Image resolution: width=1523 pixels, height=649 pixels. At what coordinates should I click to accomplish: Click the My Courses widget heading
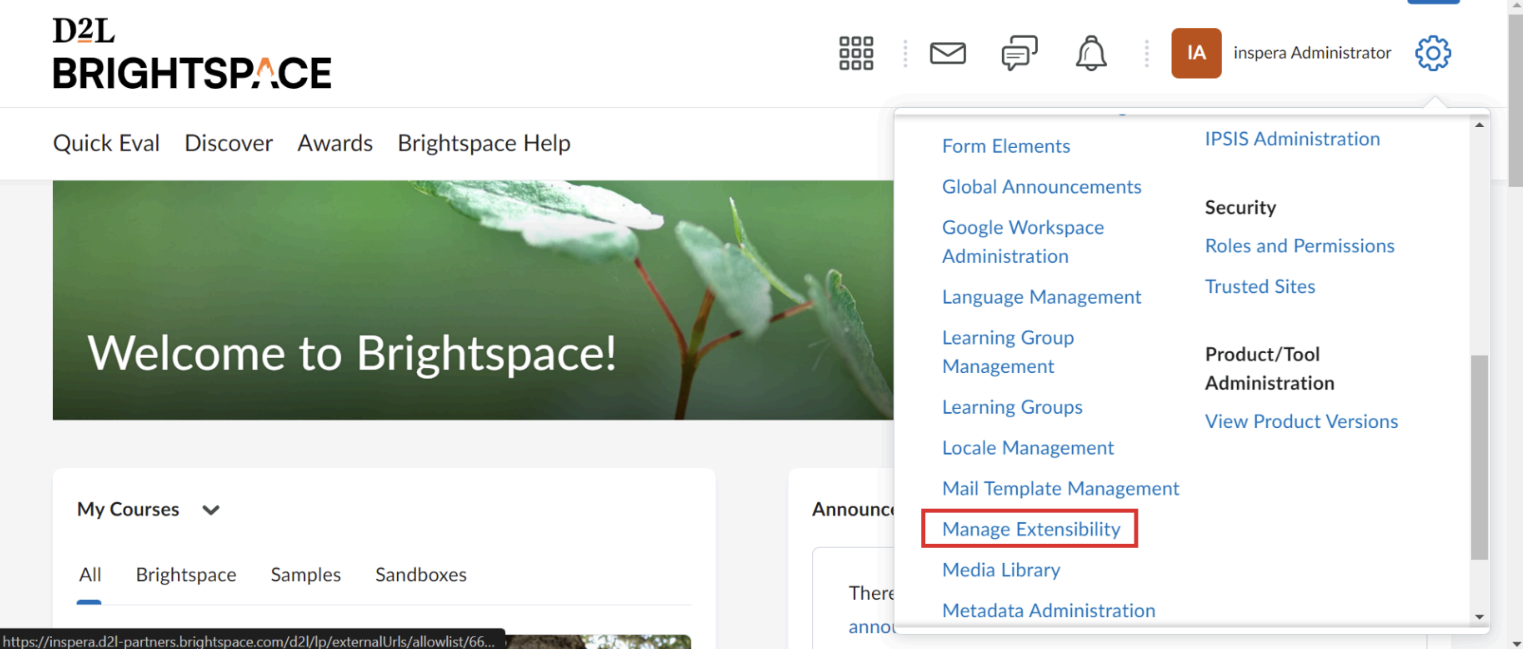coord(128,510)
